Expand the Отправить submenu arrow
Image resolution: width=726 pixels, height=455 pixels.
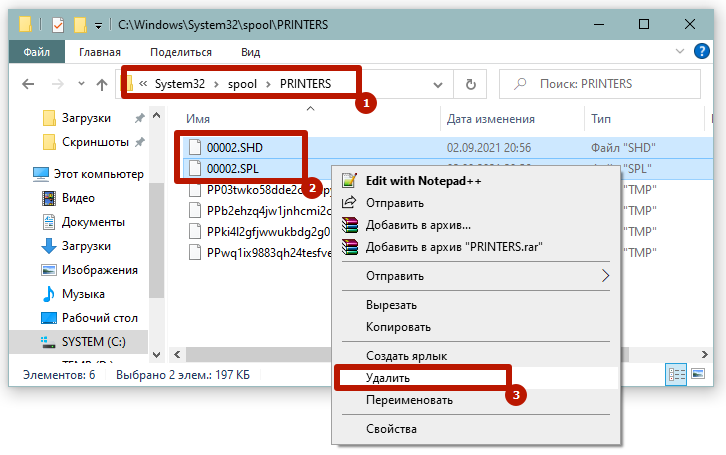pos(604,276)
